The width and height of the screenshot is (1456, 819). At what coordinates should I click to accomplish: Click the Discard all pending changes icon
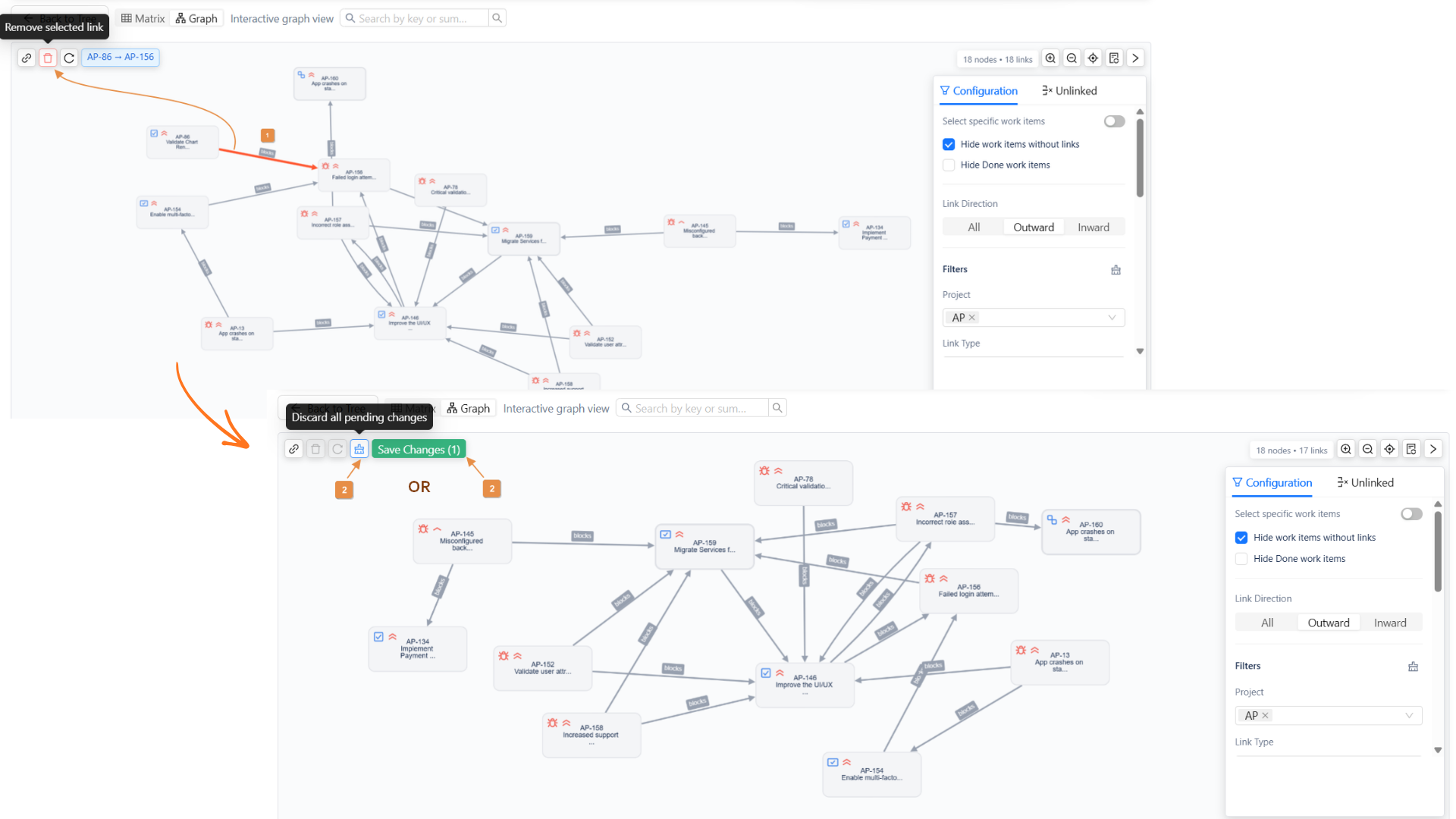click(359, 450)
